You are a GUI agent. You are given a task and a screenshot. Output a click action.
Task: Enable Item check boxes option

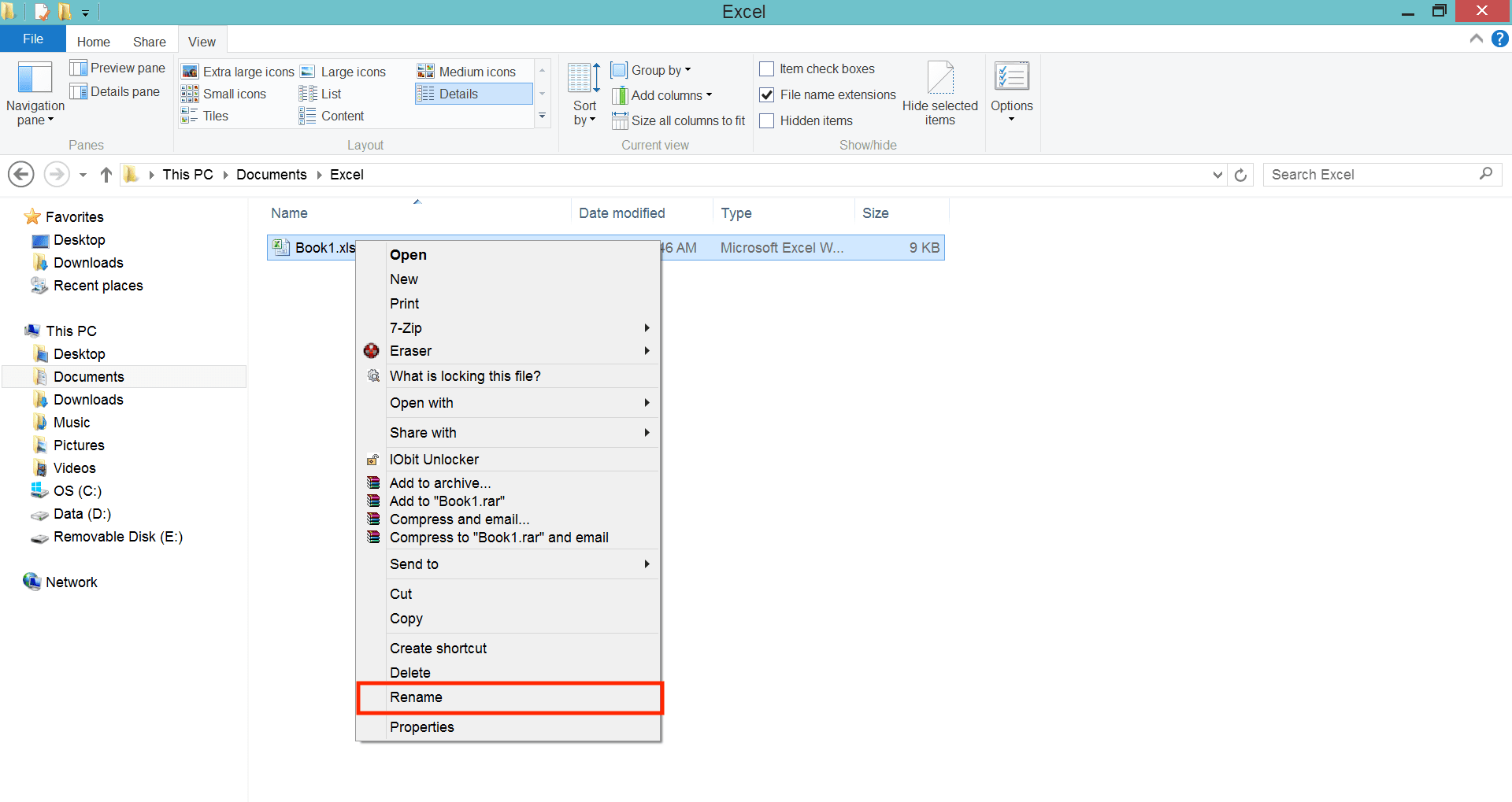click(766, 69)
